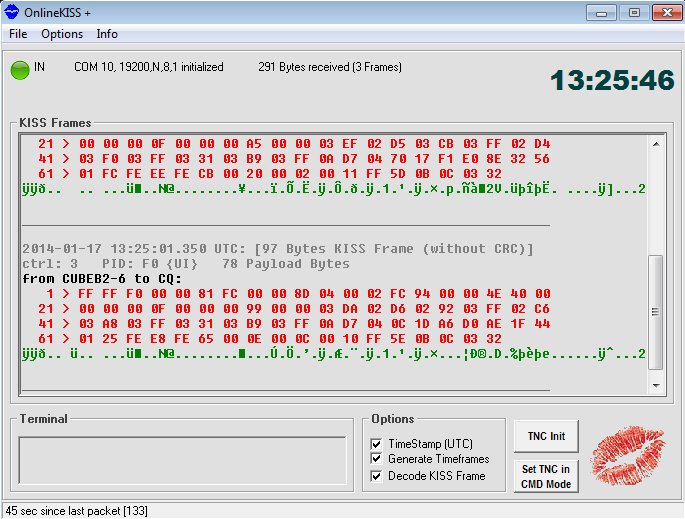Viewport: 685px width, 519px height.
Task: Click the '291 Bytes received (3 Frames)' text
Action: pyautogui.click(x=330, y=67)
